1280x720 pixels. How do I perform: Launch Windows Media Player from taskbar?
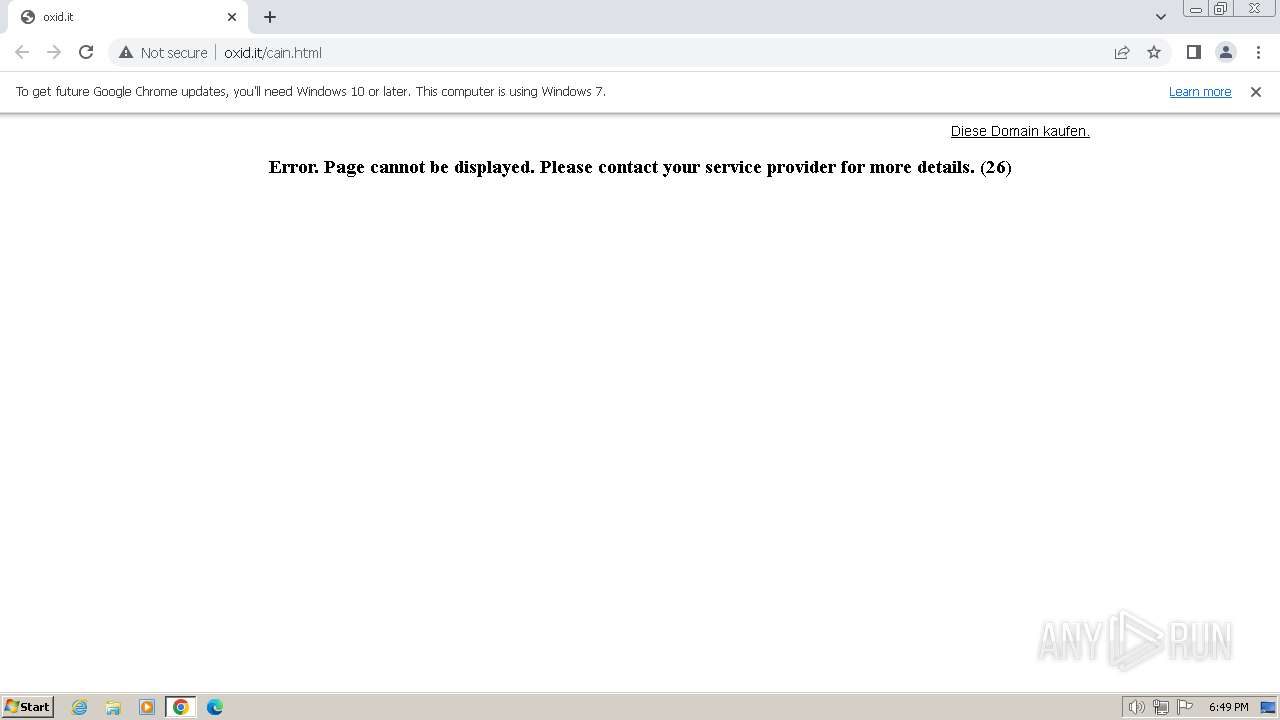click(x=147, y=707)
